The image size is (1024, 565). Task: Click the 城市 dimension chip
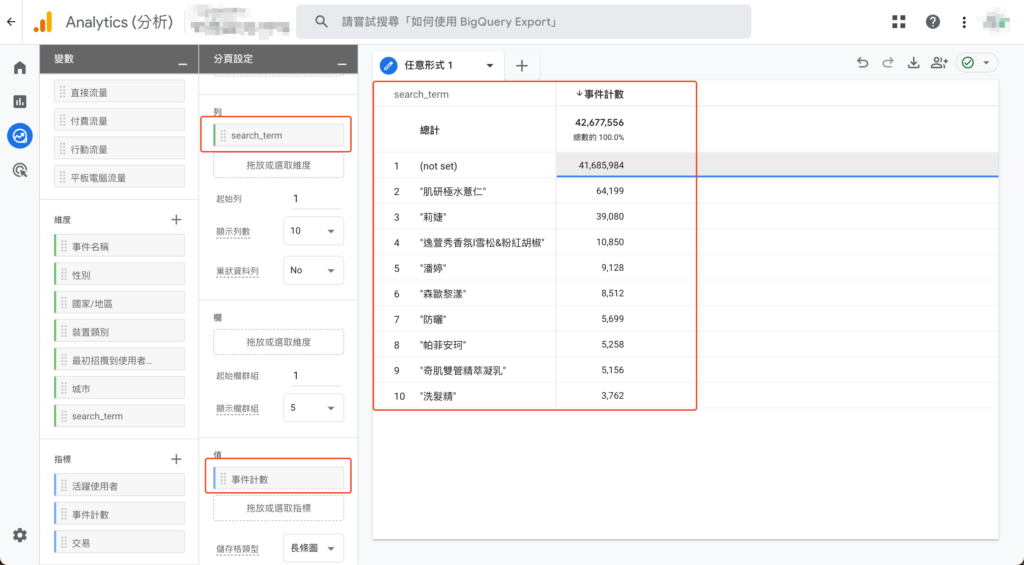(x=120, y=389)
